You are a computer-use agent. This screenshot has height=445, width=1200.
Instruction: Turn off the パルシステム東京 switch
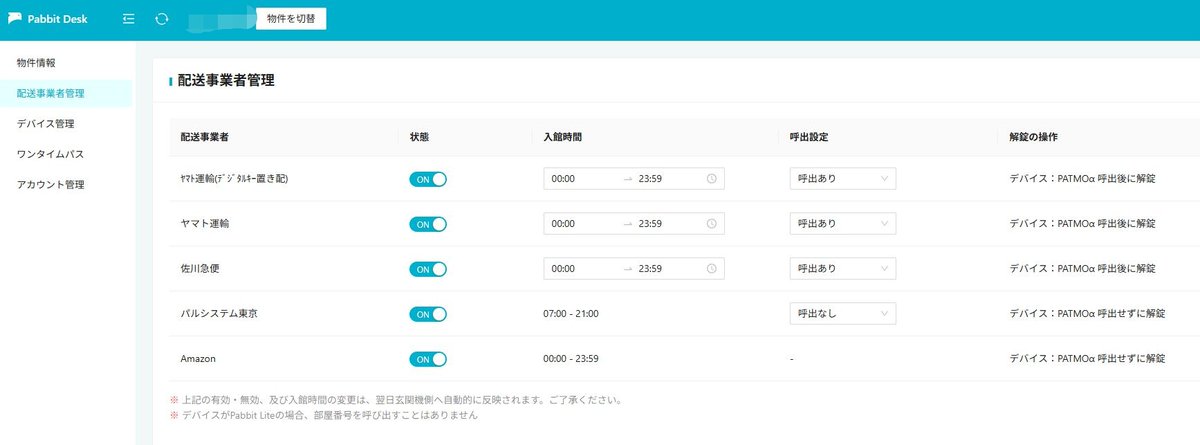(x=428, y=314)
